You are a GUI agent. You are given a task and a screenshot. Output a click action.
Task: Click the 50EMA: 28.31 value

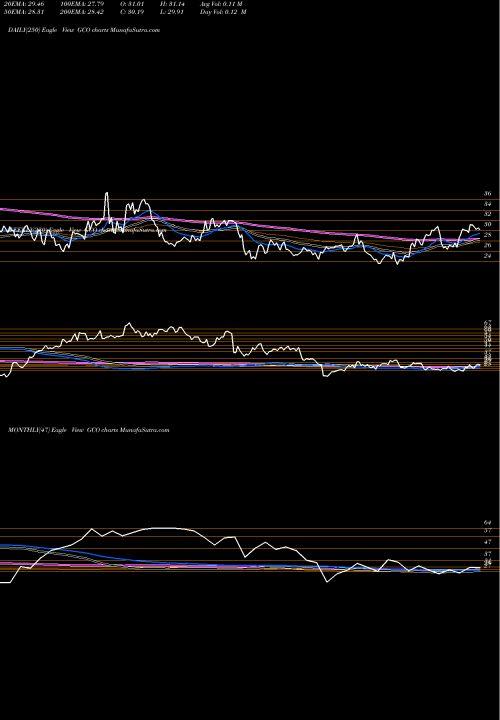click(x=22, y=12)
